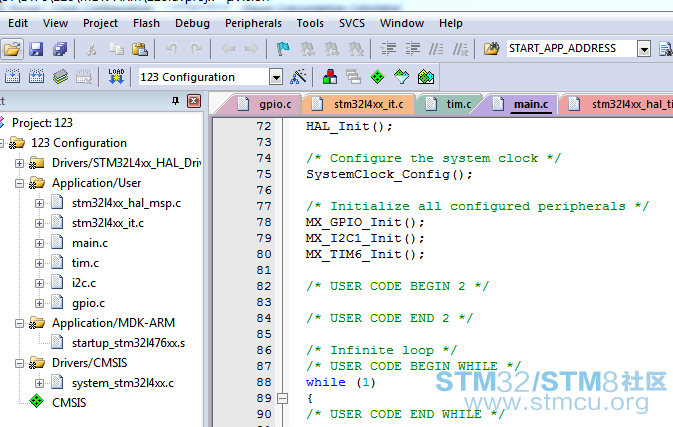The image size is (673, 427).
Task: Collapse the Drivers/CMSIS folder
Action: (x=19, y=363)
